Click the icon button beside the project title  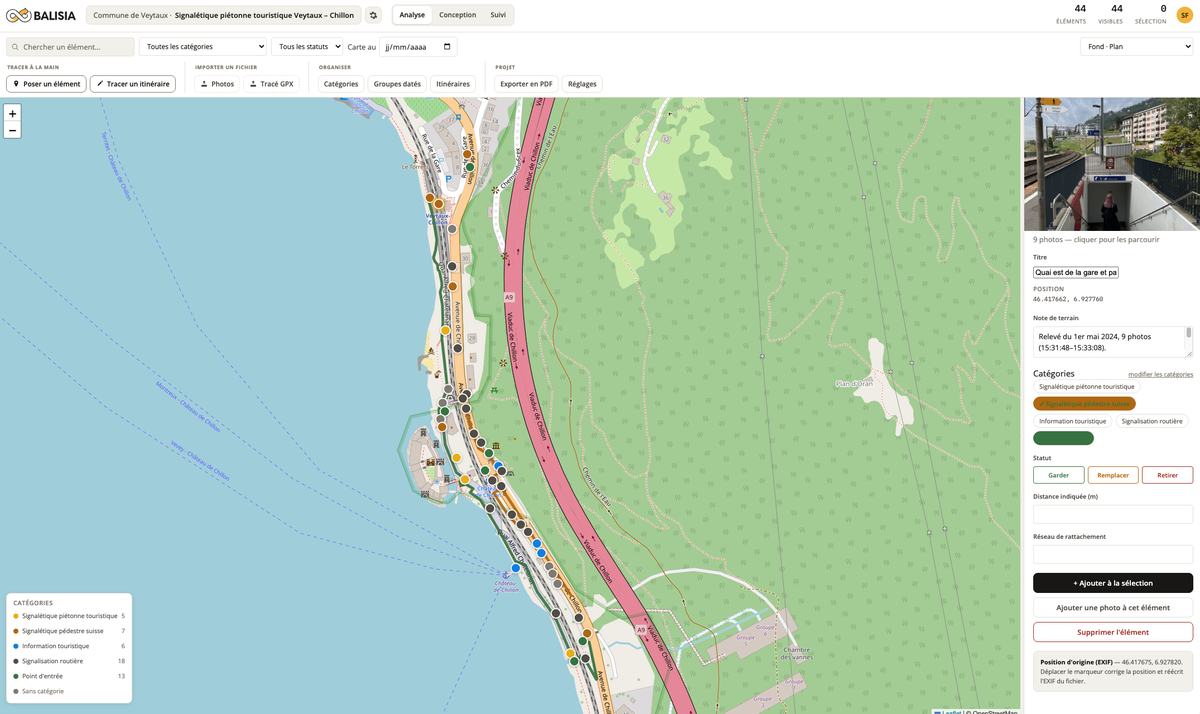[373, 15]
